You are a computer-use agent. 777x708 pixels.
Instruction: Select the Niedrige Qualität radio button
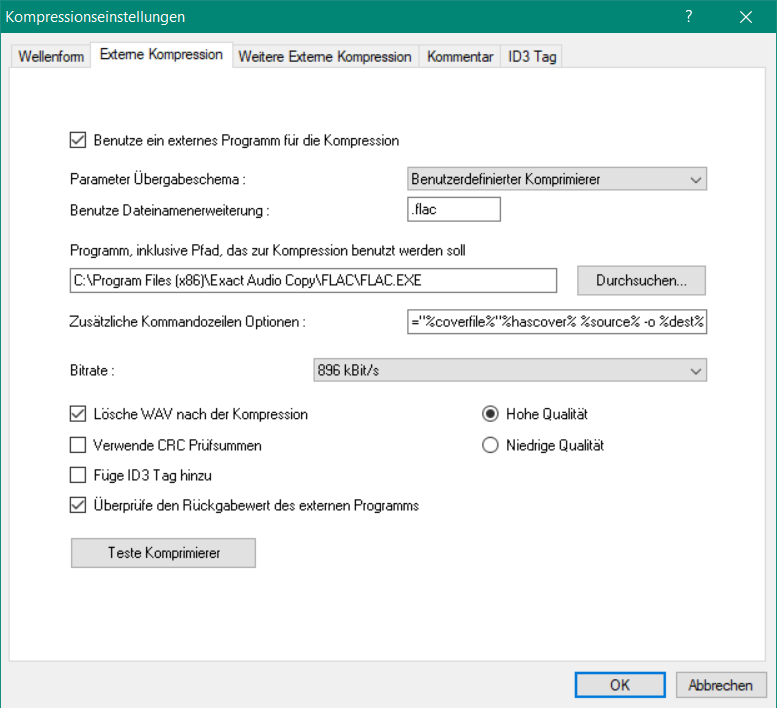(x=490, y=445)
